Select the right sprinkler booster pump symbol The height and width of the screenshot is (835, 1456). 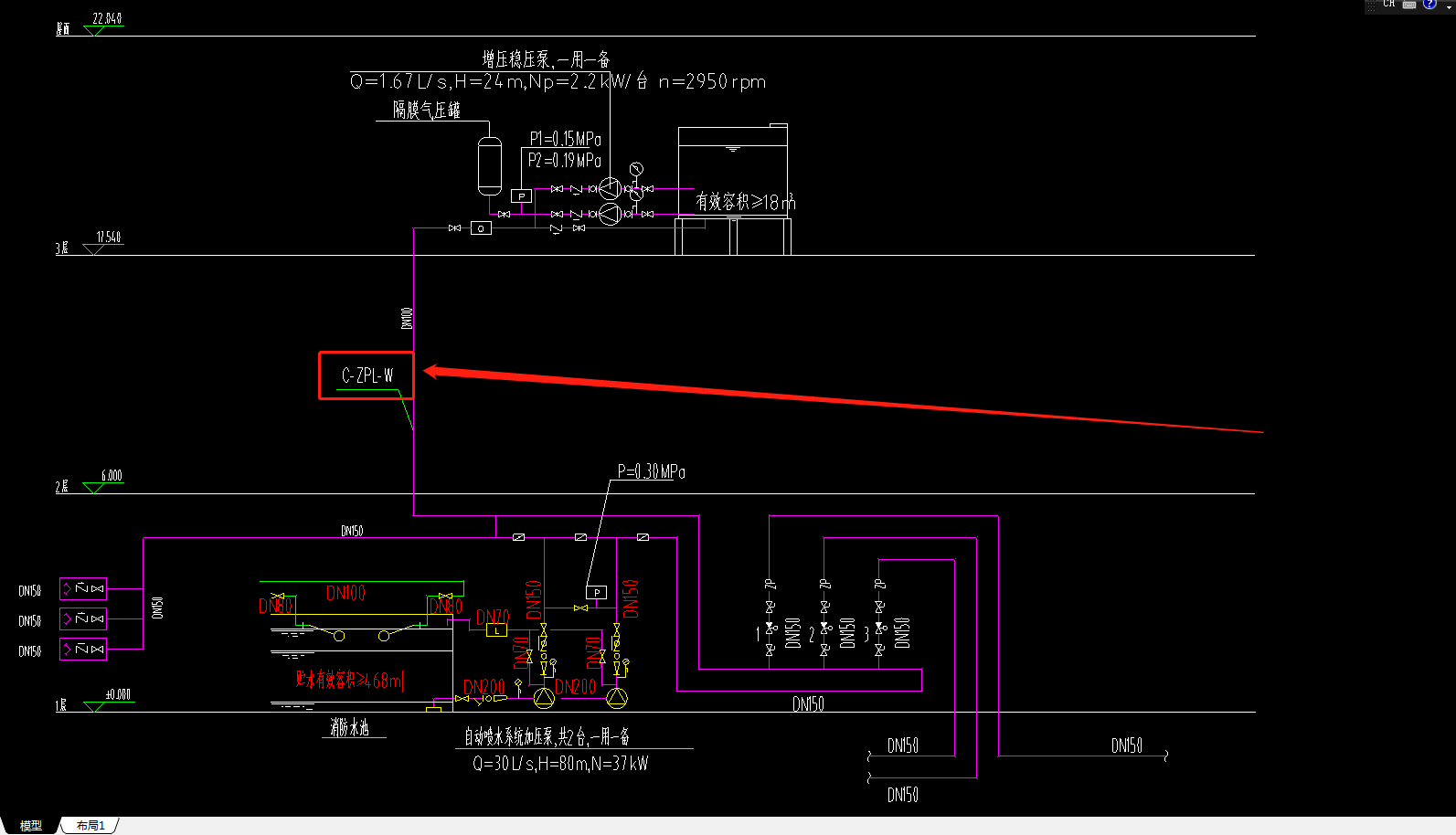click(x=617, y=699)
